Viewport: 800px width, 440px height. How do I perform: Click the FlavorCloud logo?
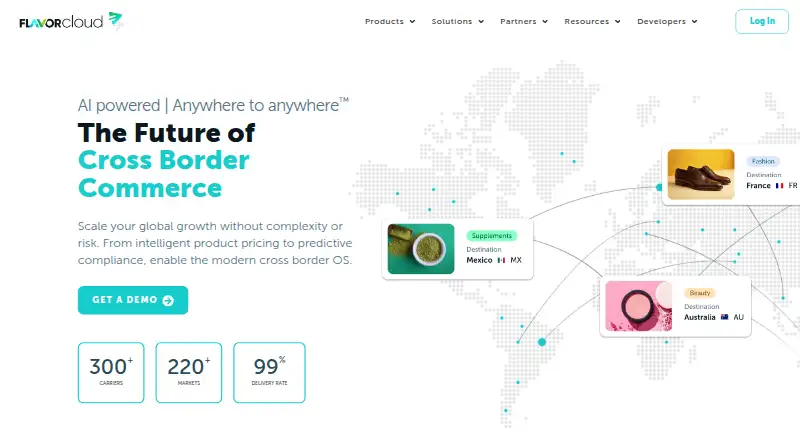71,21
